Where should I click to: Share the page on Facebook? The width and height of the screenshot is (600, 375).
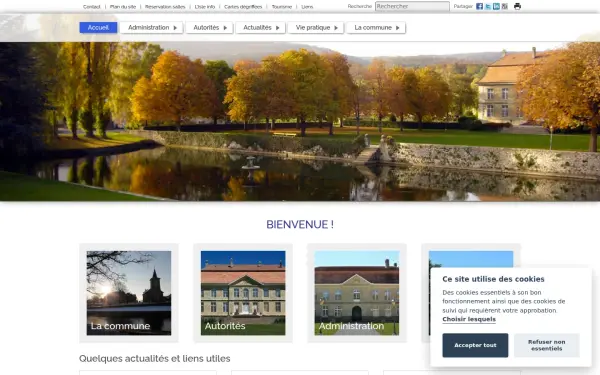479,6
